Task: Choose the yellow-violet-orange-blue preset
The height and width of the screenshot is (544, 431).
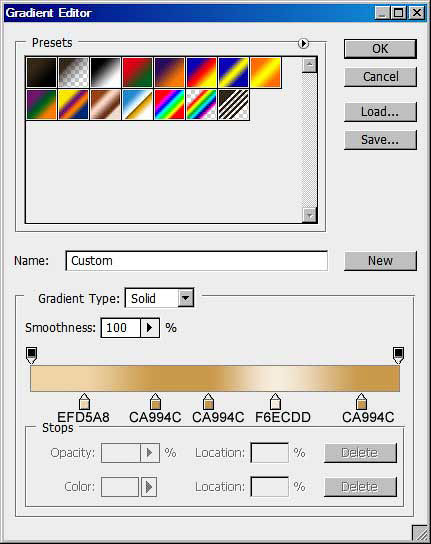Action: (74, 104)
